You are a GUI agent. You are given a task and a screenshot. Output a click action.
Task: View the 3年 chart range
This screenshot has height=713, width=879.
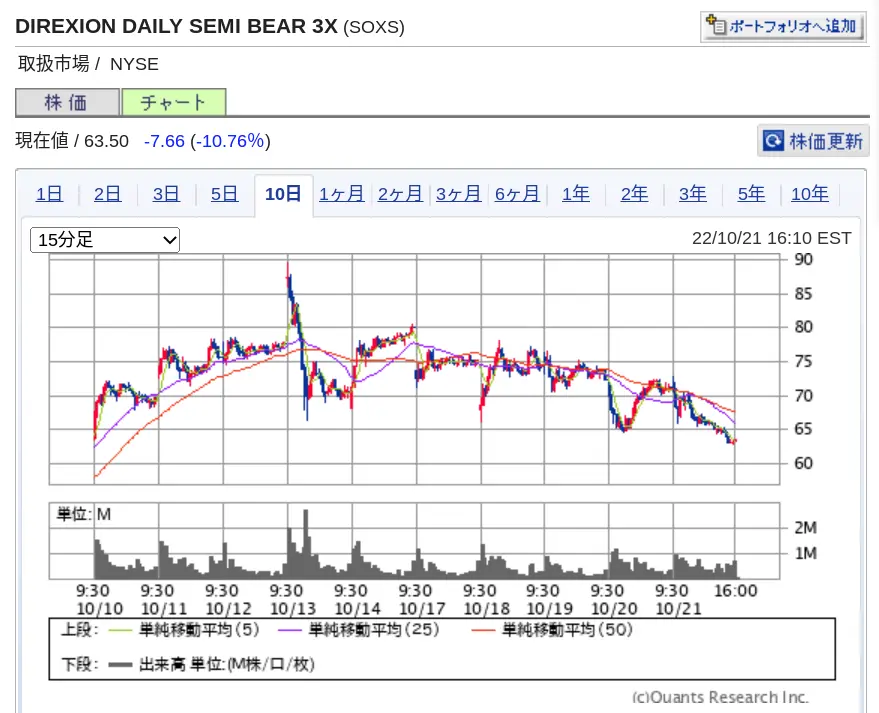coord(692,194)
